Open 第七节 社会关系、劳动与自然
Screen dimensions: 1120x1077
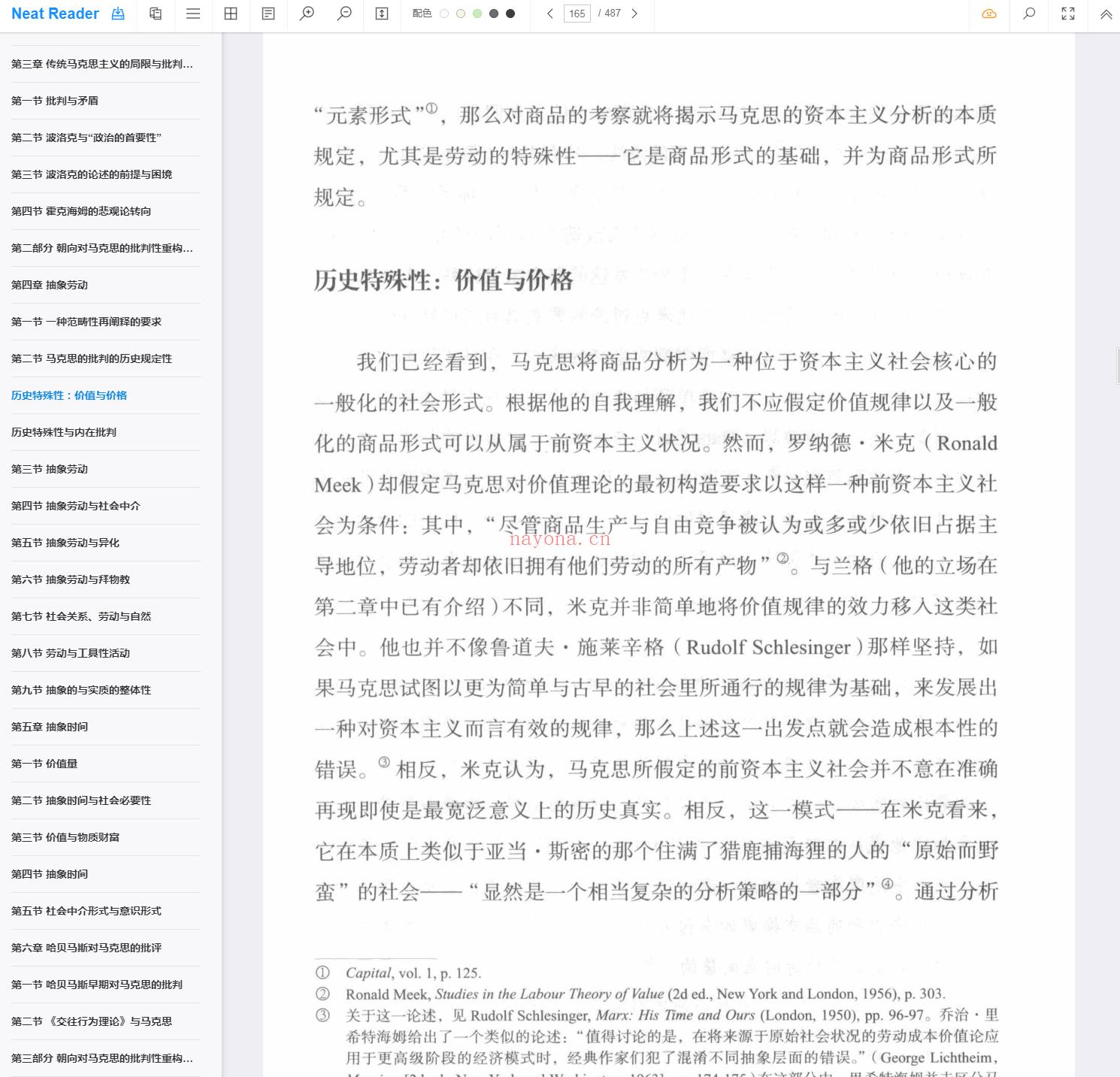pos(81,616)
